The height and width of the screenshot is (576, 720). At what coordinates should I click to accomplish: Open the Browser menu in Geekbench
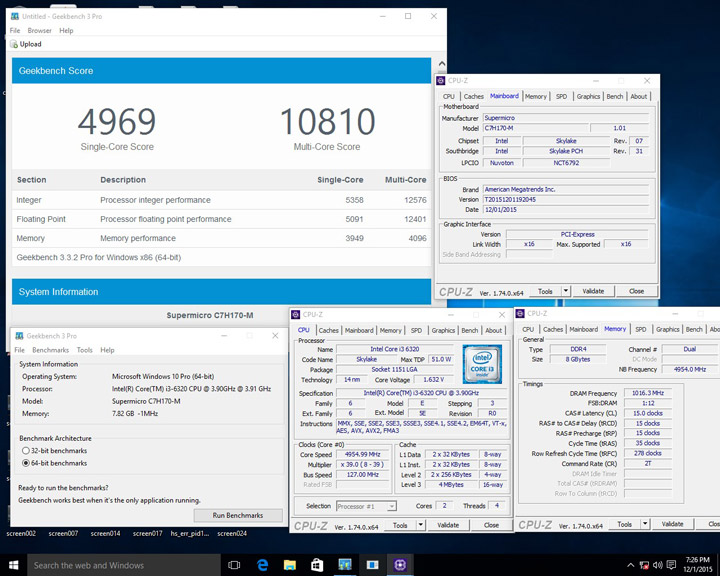pyautogui.click(x=39, y=31)
